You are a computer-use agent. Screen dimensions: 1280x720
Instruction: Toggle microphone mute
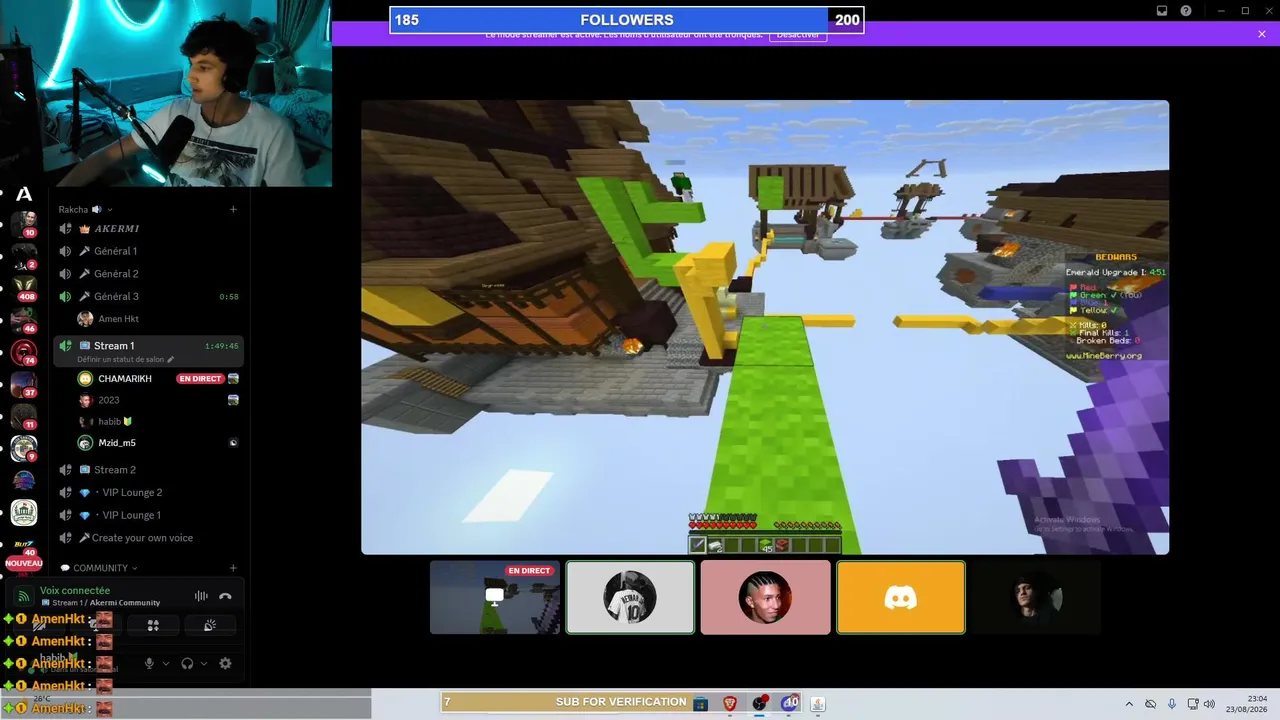click(x=149, y=663)
